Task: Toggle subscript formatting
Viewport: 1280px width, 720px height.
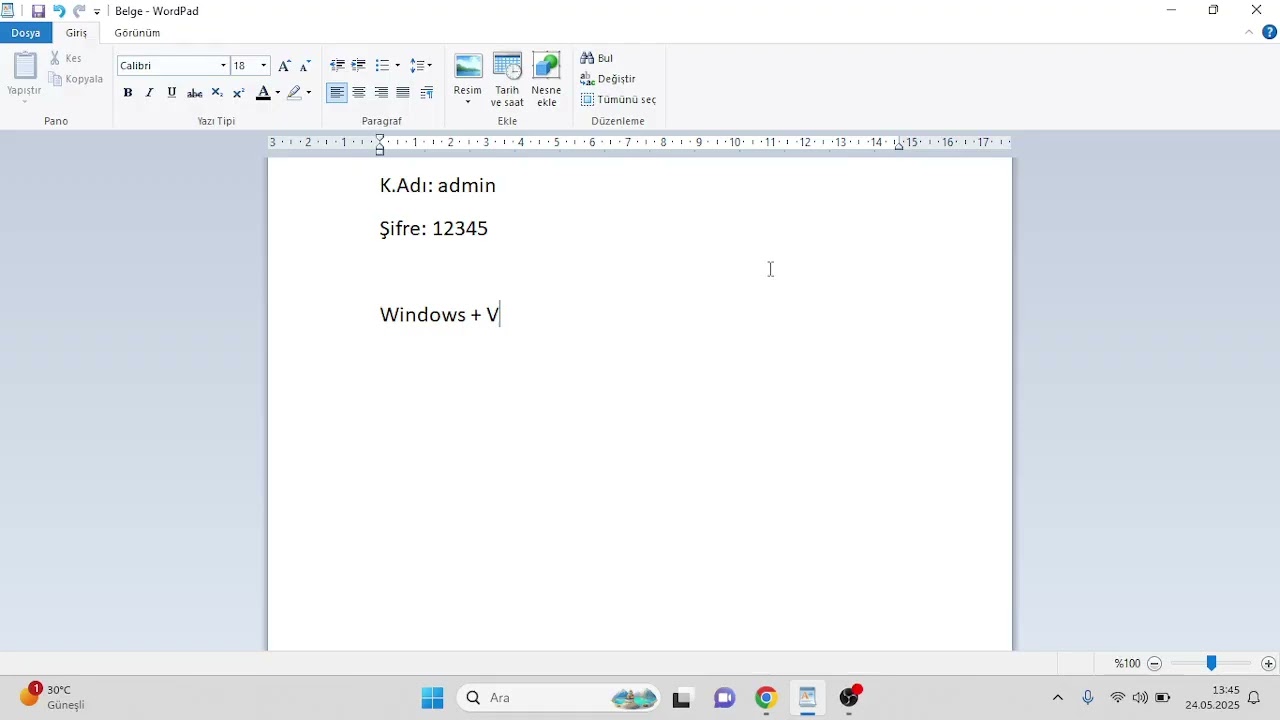Action: pos(217,93)
